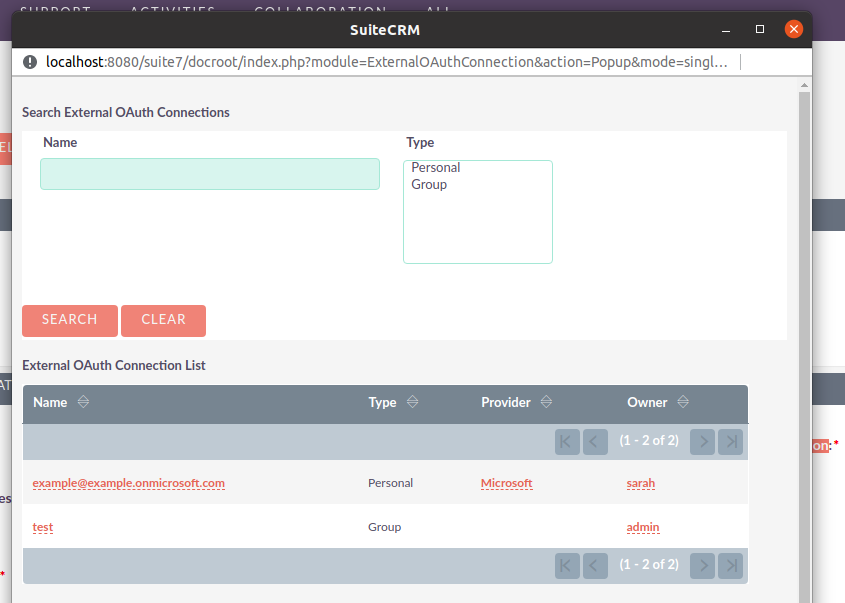Open the example@example.onmicrosoft.com connection

click(x=128, y=483)
